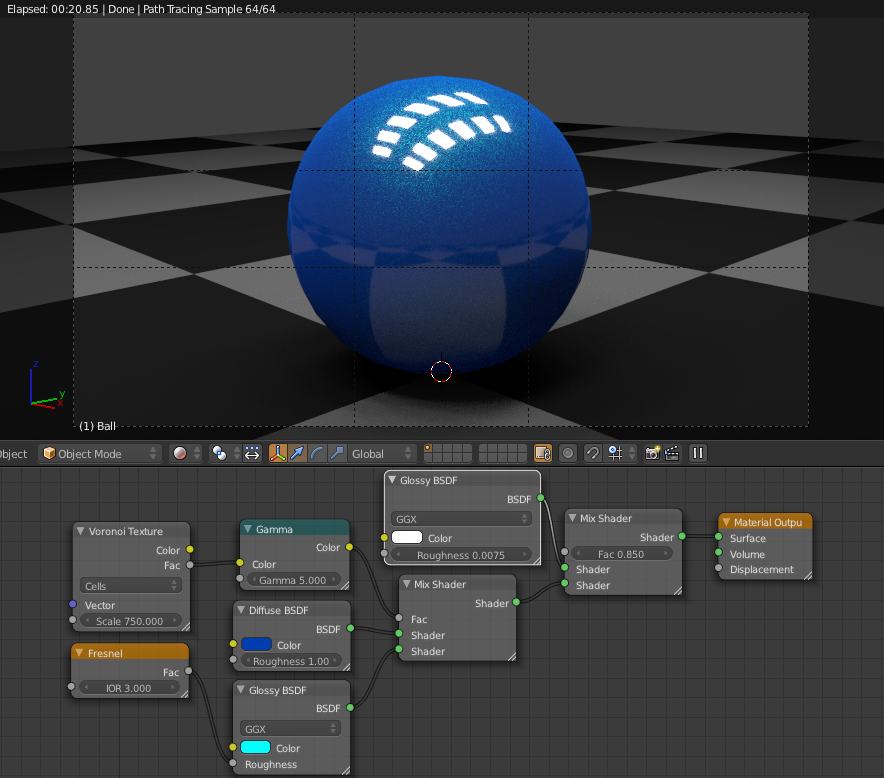The height and width of the screenshot is (778, 884).
Task: Select the scale manipulator icon
Action: 337,453
